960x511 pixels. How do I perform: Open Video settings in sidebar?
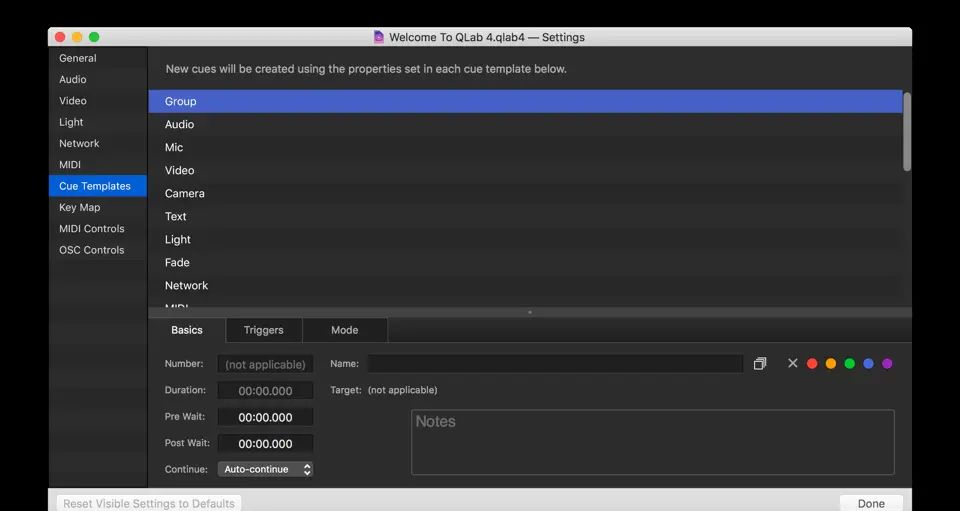97,101
